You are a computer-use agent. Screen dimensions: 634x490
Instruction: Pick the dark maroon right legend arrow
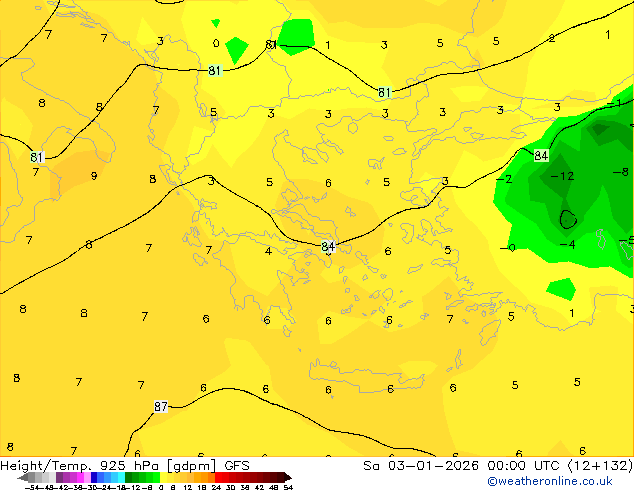287,477
